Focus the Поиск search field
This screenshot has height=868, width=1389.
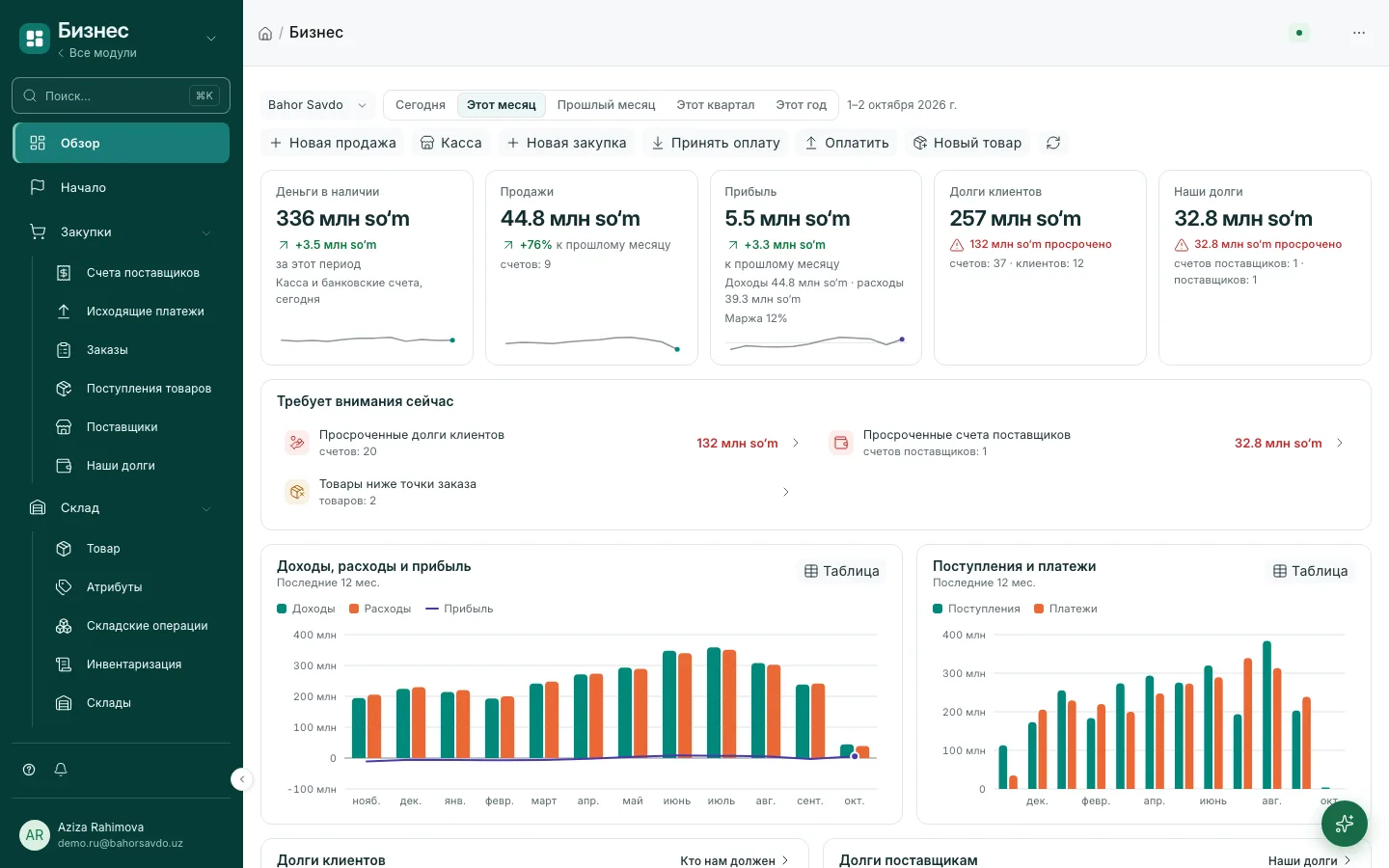click(122, 95)
